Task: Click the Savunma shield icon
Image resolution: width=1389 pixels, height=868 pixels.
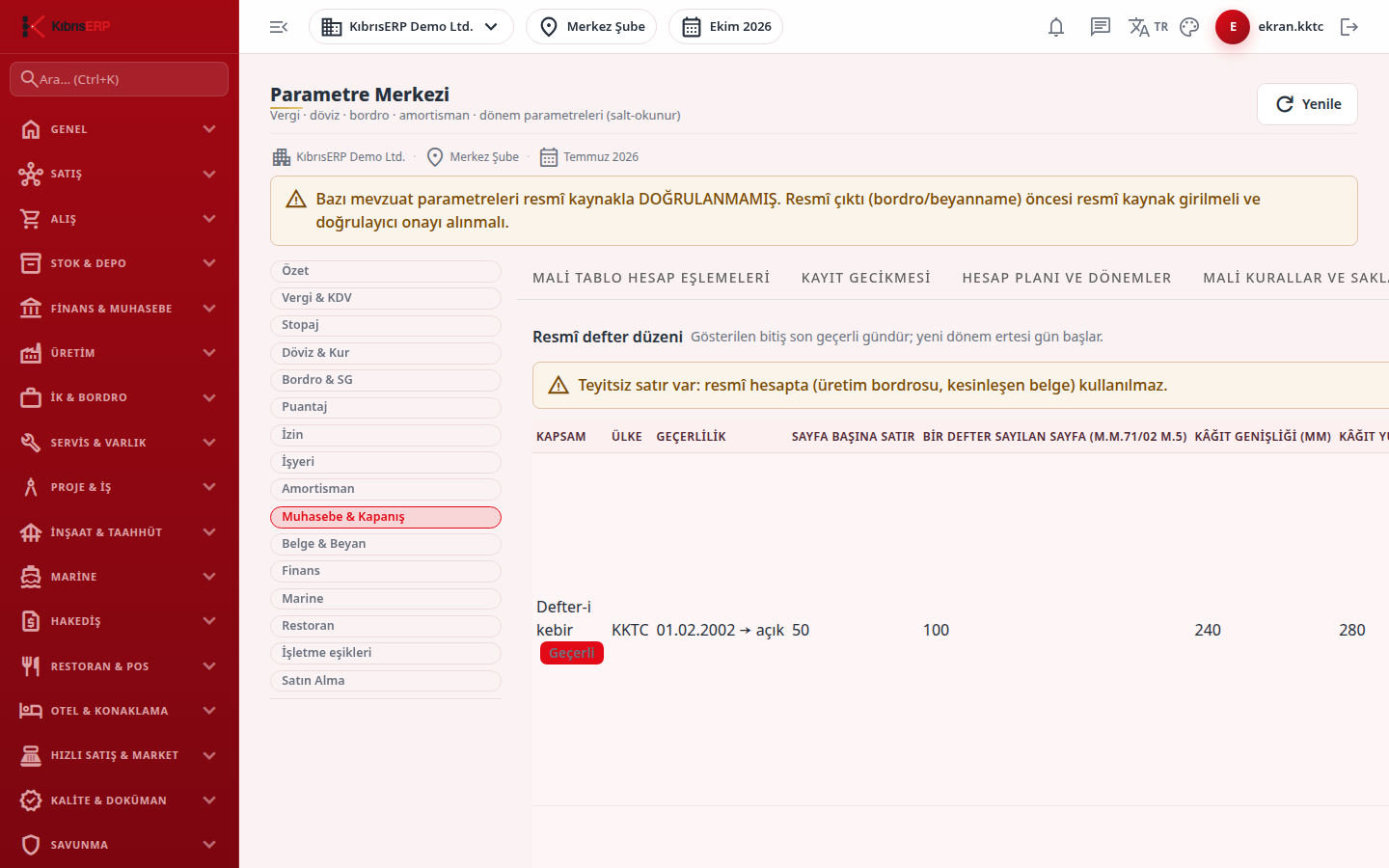Action: click(x=31, y=845)
